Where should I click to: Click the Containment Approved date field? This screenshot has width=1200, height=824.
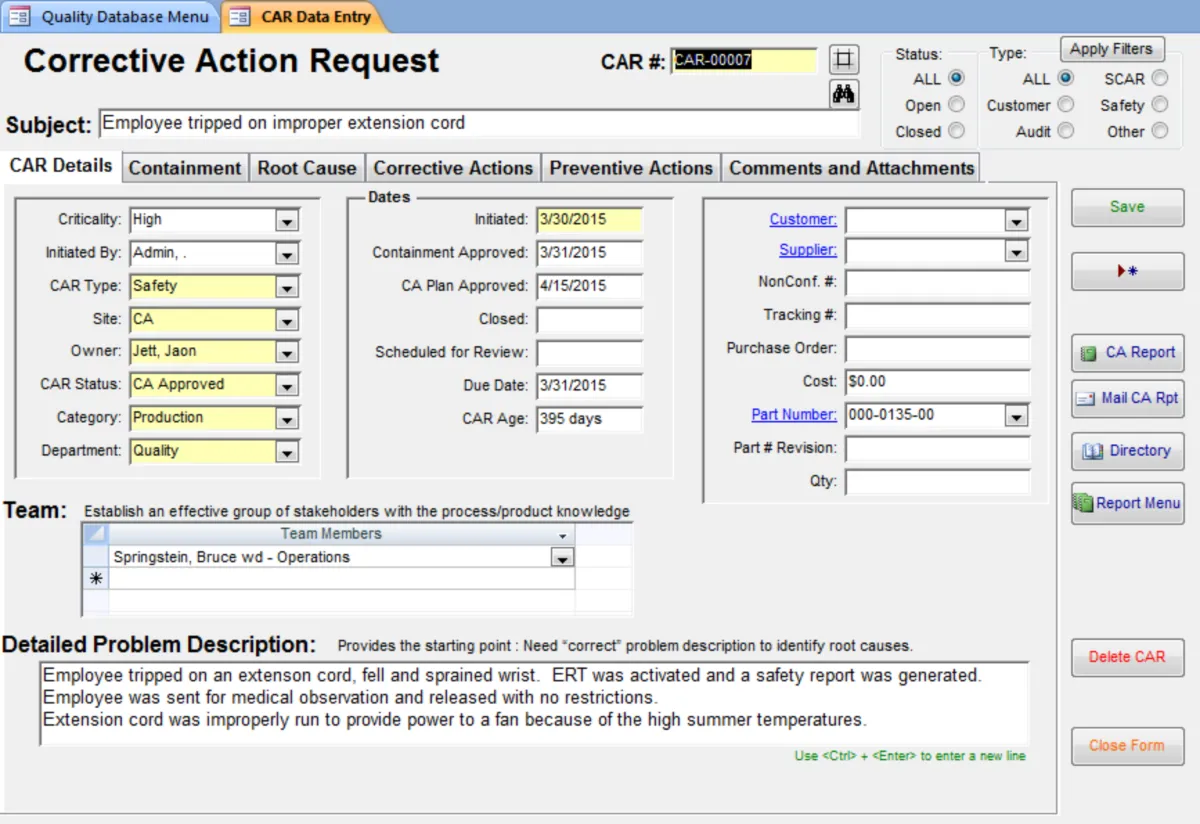tap(589, 253)
